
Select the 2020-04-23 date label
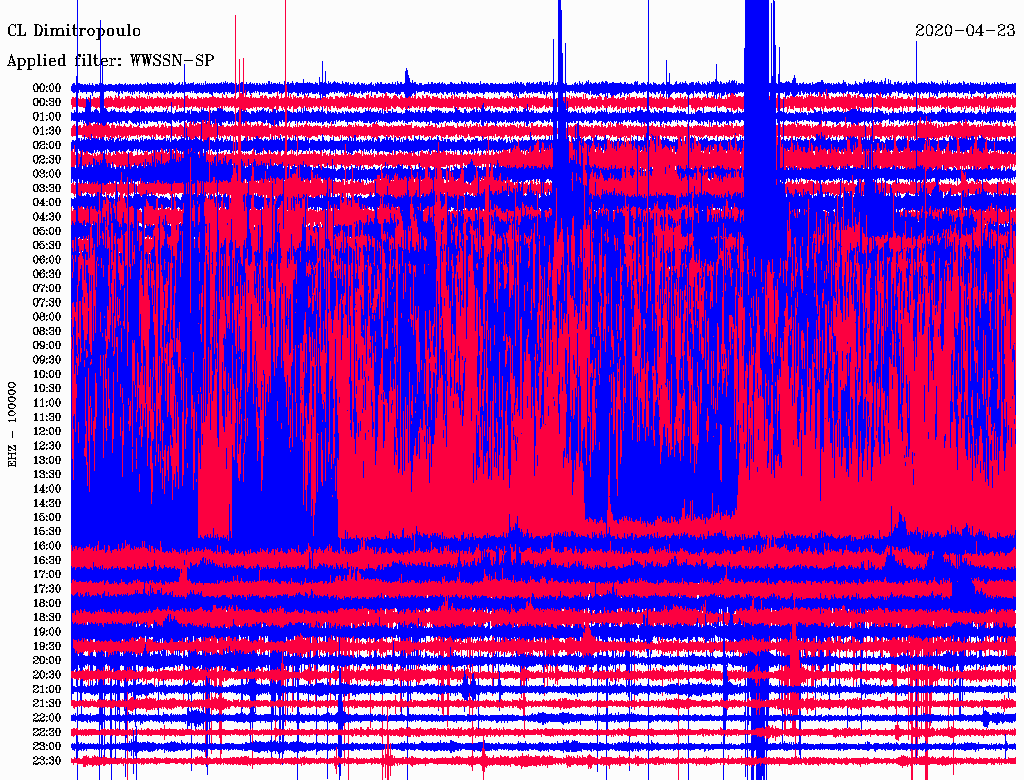[x=965, y=30]
